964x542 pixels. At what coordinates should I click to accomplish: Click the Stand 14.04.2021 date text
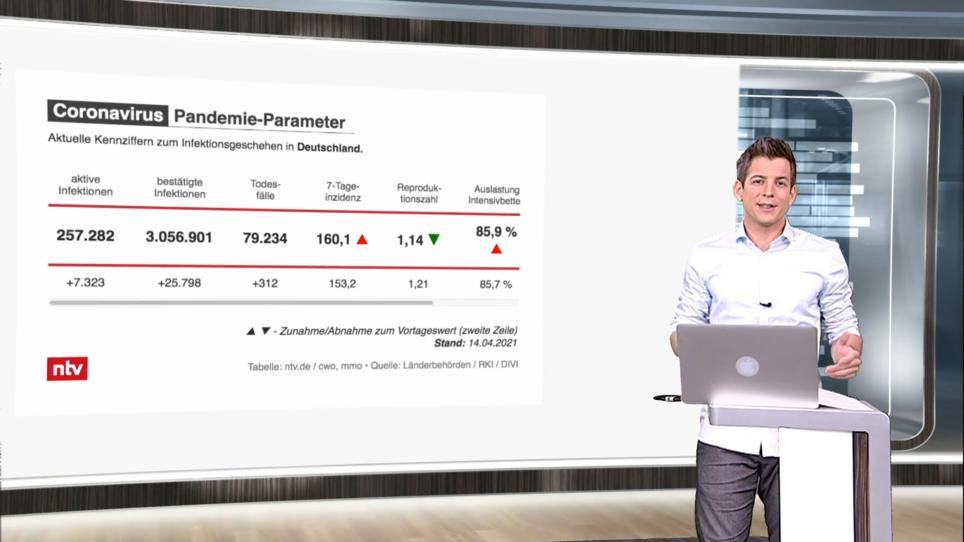(483, 342)
